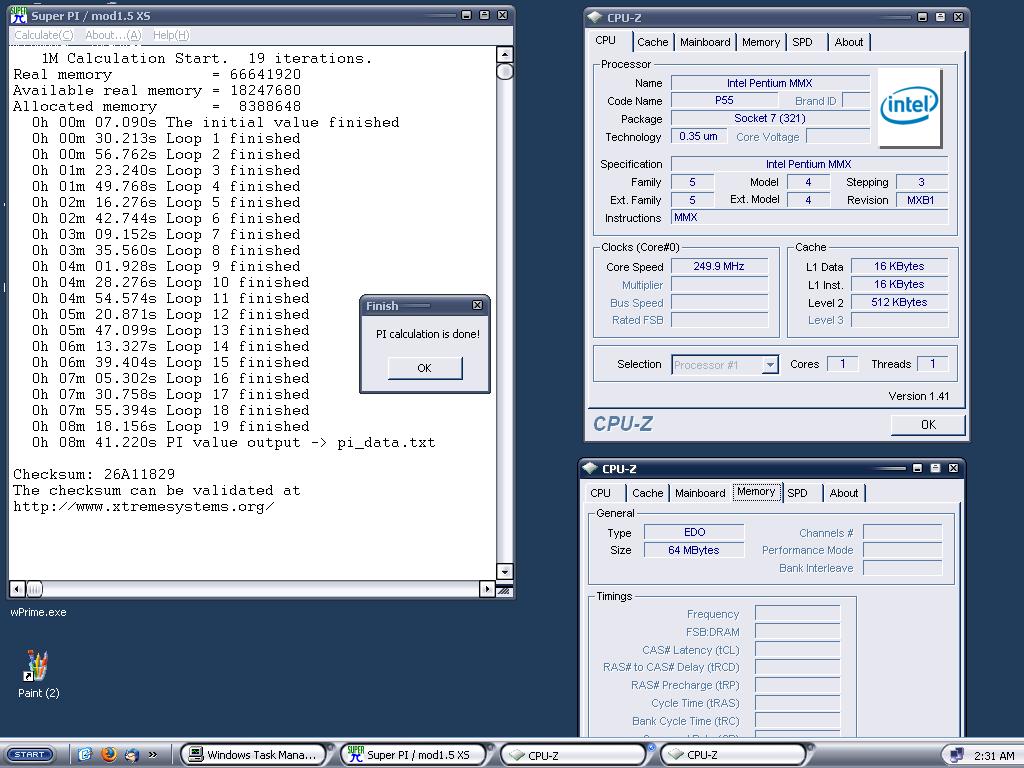Image resolution: width=1024 pixels, height=768 pixels.
Task: Switch to SPD tab in top CPU-Z window
Action: pos(802,42)
